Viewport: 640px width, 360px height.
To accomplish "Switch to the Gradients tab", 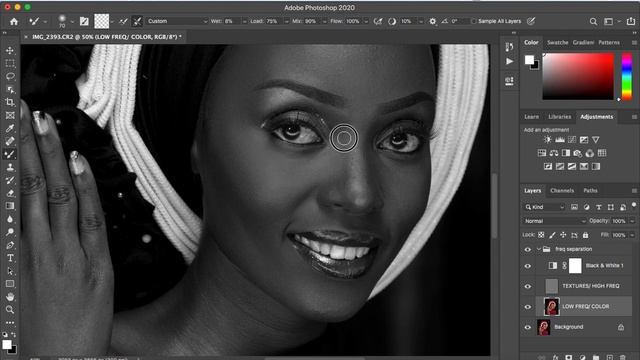I will [583, 42].
